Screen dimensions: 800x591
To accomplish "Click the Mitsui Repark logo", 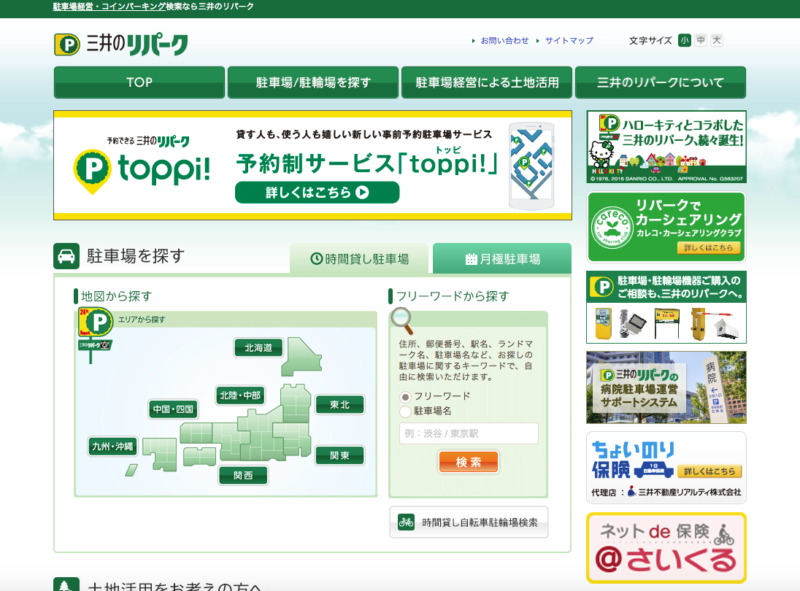I will pos(120,44).
